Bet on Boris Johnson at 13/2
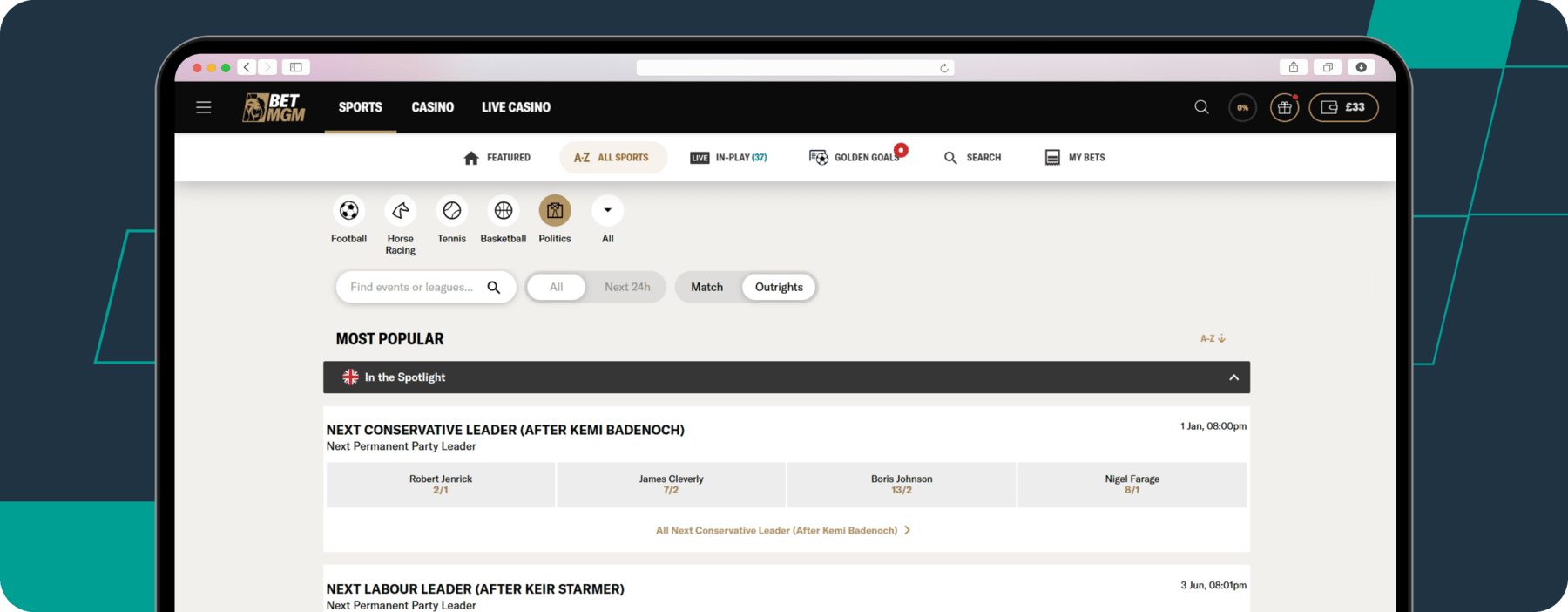The width and height of the screenshot is (1568, 612). [x=902, y=485]
